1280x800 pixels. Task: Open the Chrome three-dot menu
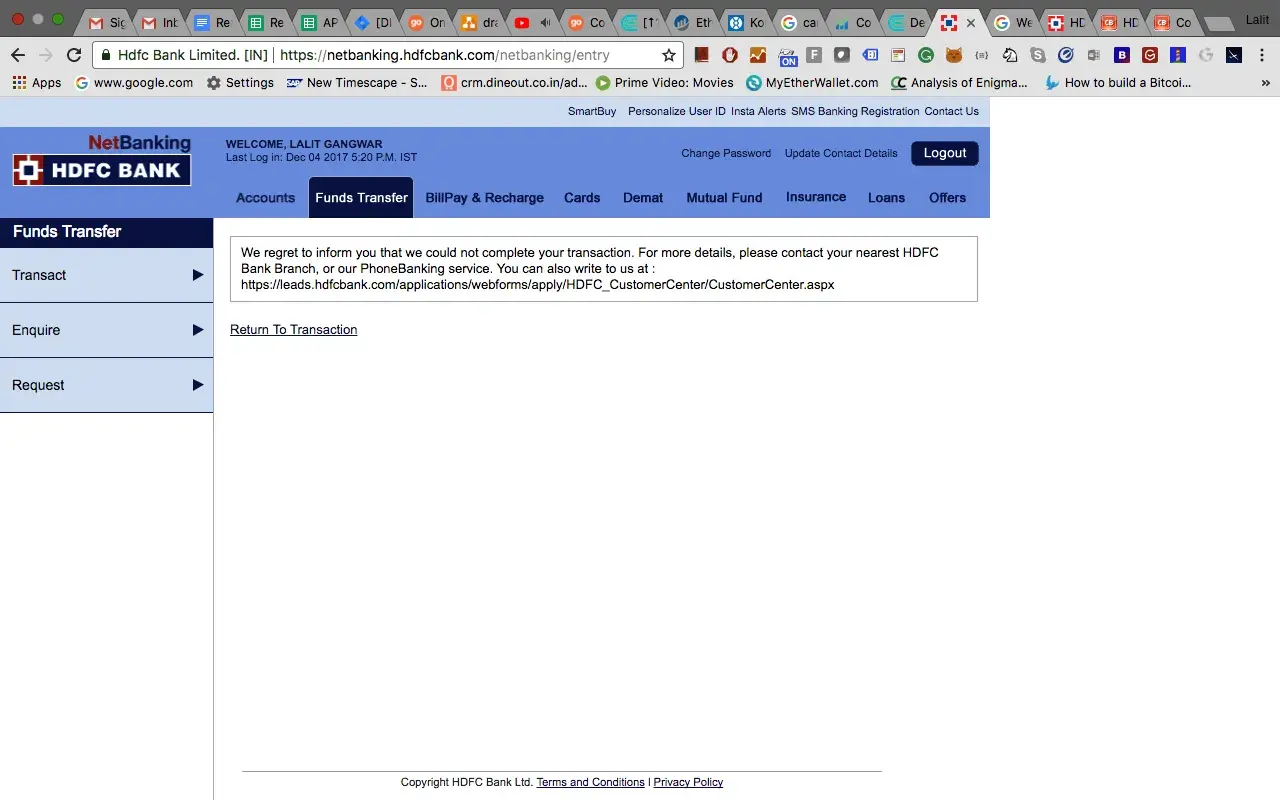point(1263,55)
